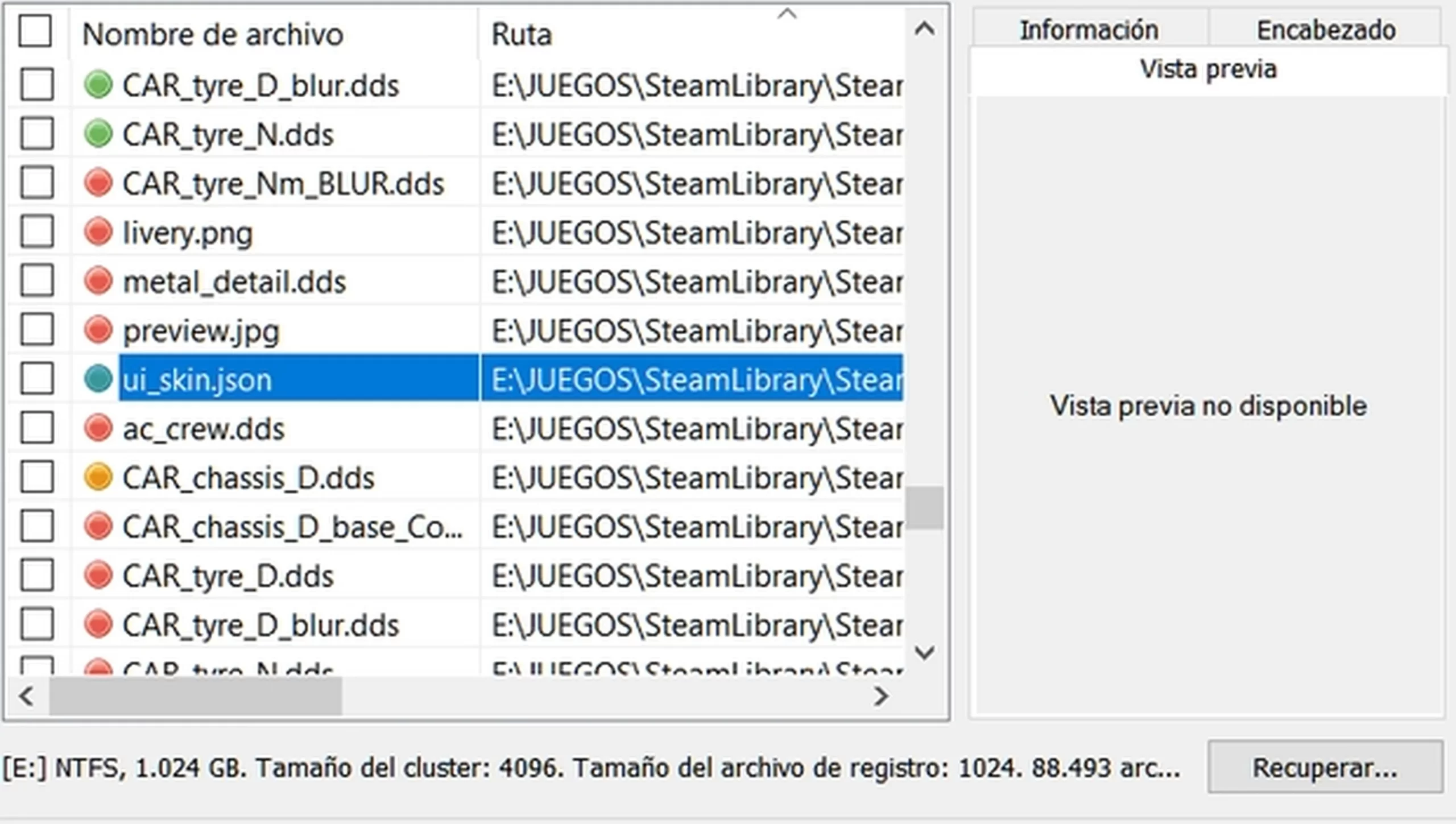Viewport: 1456px width, 824px height.
Task: Click the Recuperar... button
Action: click(x=1326, y=767)
